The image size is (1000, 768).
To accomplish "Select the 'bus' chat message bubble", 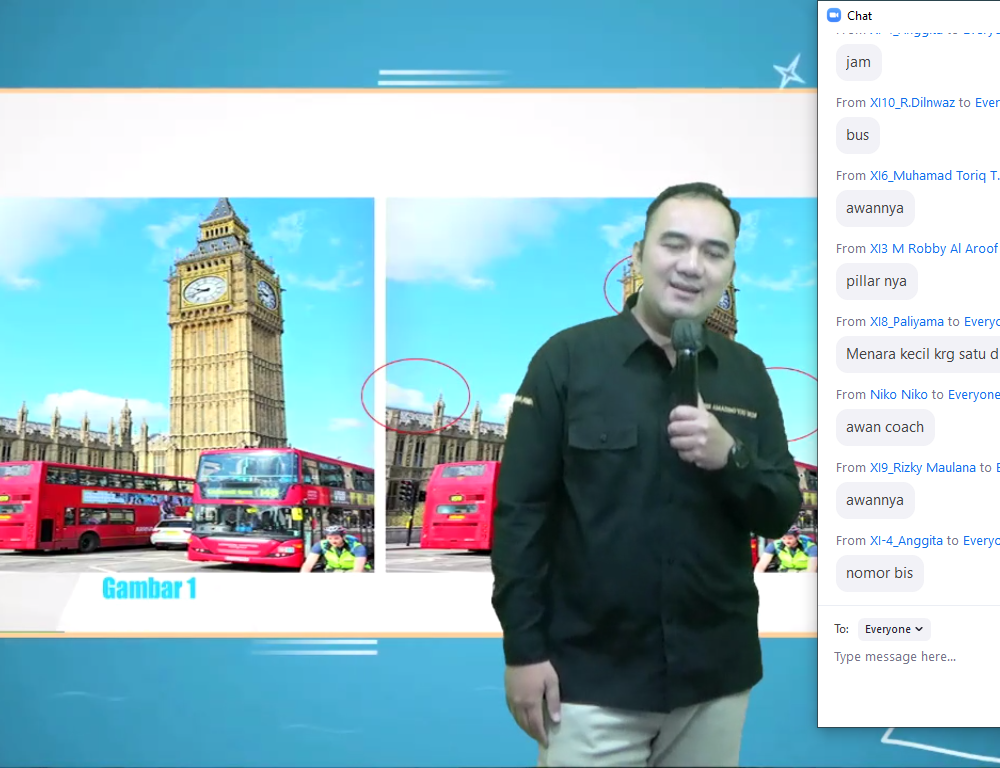I will (x=858, y=135).
